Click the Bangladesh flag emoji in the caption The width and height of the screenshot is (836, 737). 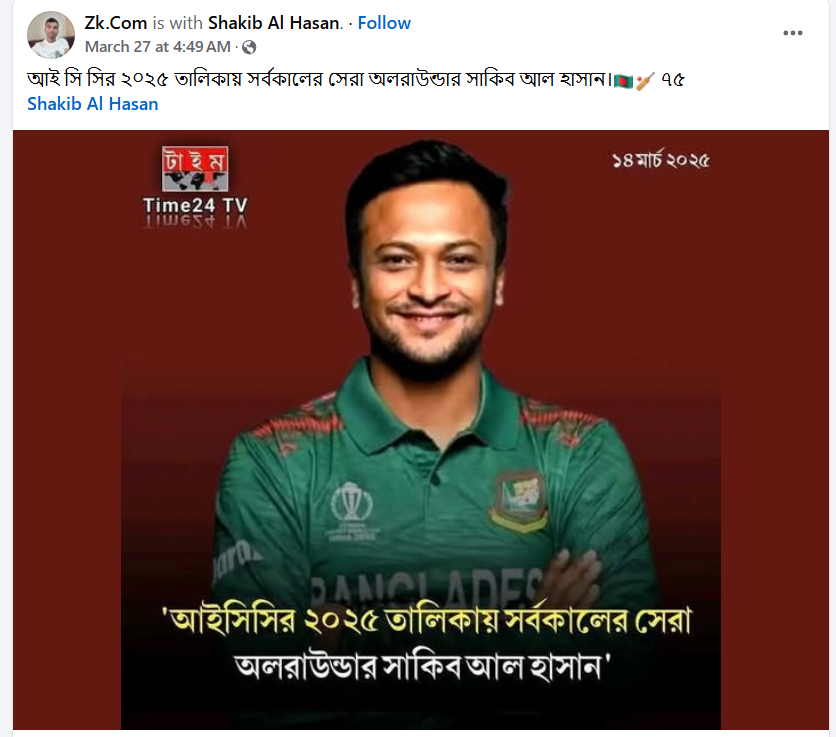(x=623, y=81)
